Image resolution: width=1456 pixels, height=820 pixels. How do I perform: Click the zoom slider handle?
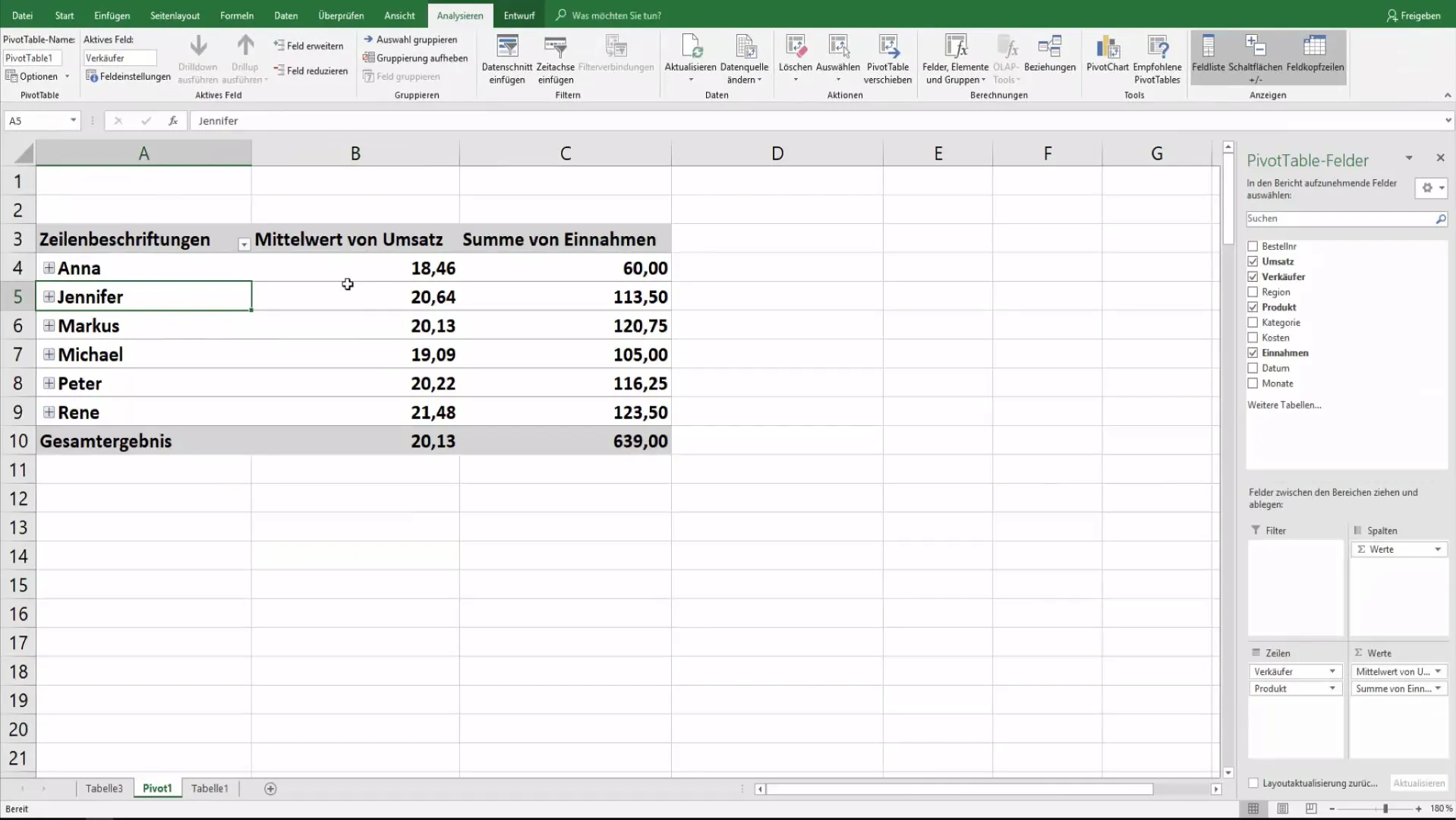(x=1385, y=809)
